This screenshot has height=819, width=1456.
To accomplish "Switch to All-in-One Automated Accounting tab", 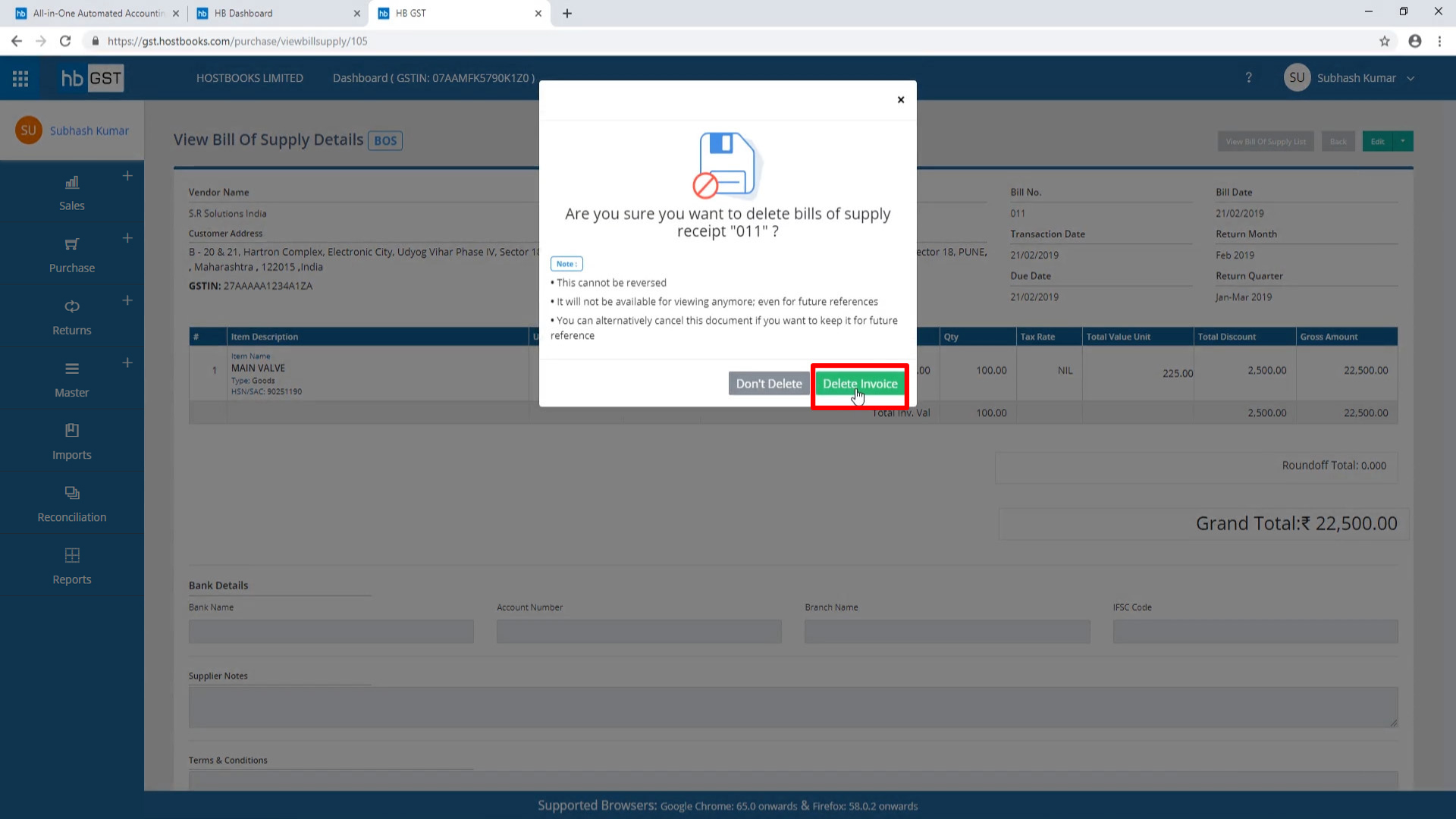I will point(99,13).
